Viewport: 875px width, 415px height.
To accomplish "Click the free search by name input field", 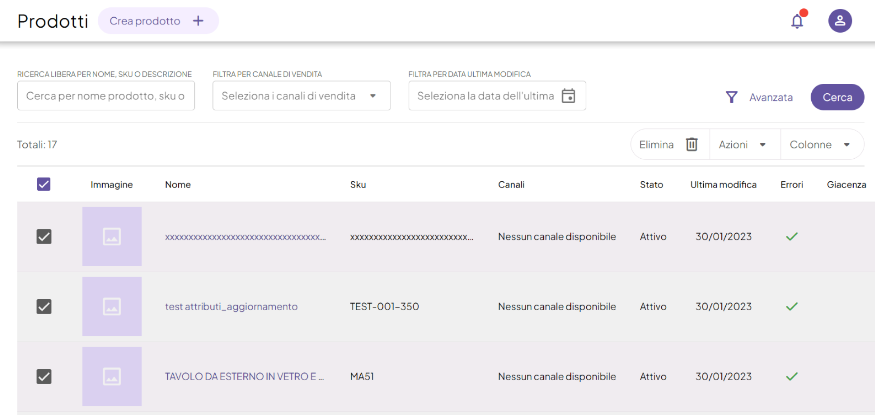I will click(106, 96).
